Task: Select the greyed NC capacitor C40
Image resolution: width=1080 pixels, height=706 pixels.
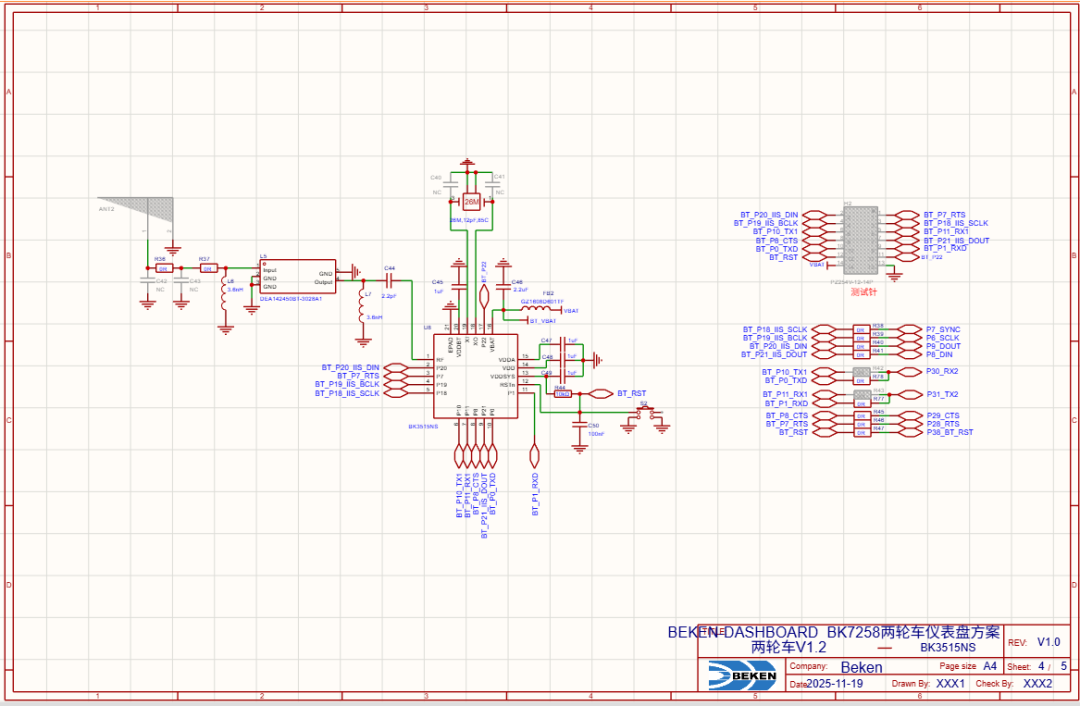Action: coord(451,185)
